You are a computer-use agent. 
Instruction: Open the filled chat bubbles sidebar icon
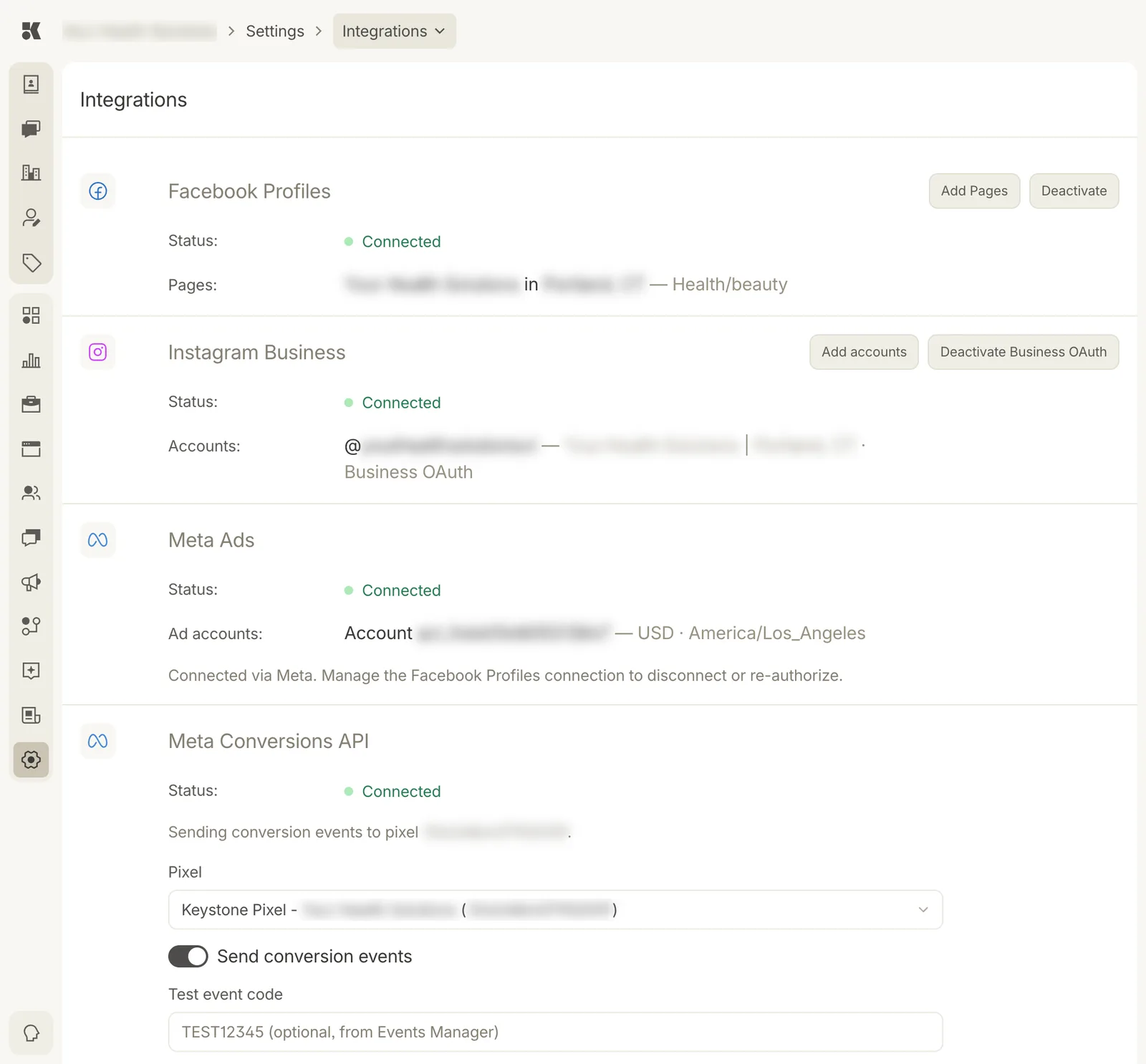pyautogui.click(x=31, y=129)
